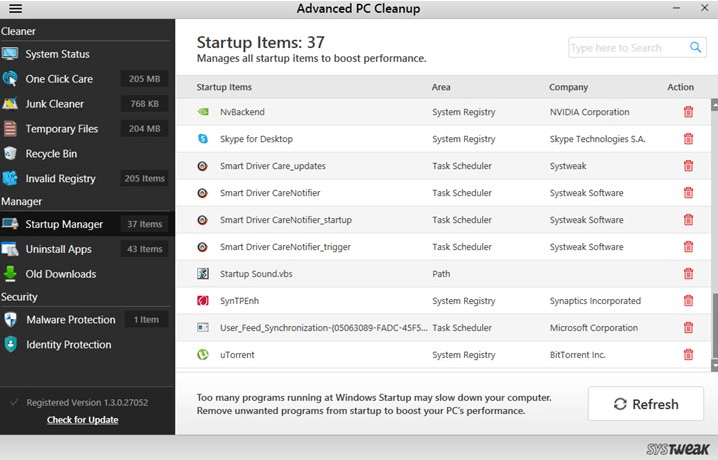Remove uTorrent using its trash icon
Viewport: 718px width, 460px height.
688,354
